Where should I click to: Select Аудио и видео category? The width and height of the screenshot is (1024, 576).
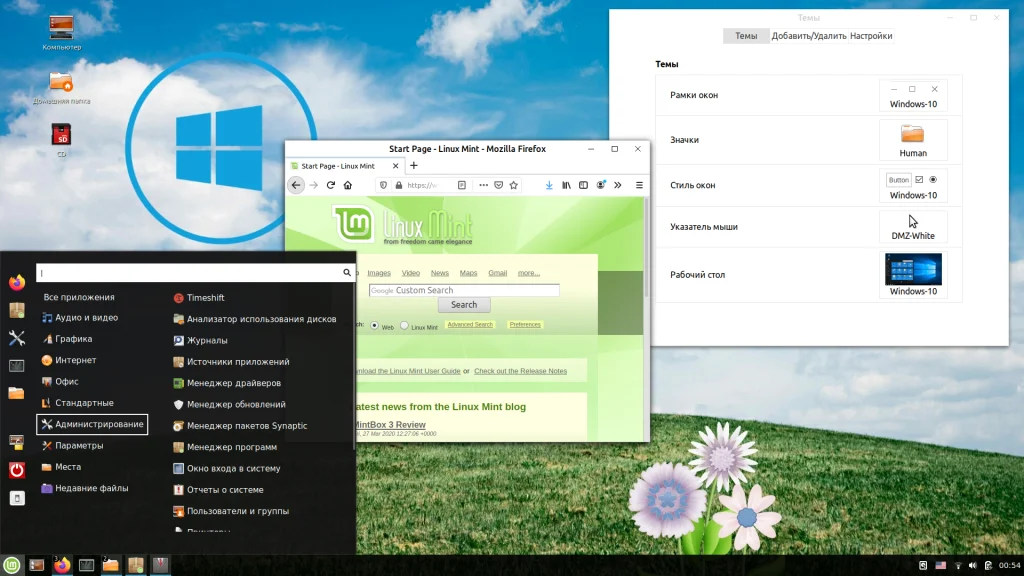click(80, 317)
